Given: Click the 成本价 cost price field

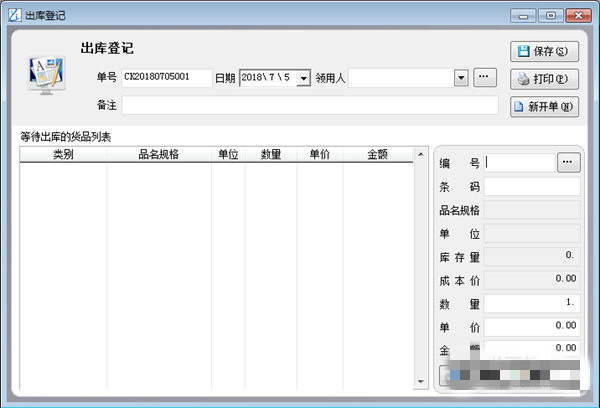Looking at the screenshot, I should [532, 280].
